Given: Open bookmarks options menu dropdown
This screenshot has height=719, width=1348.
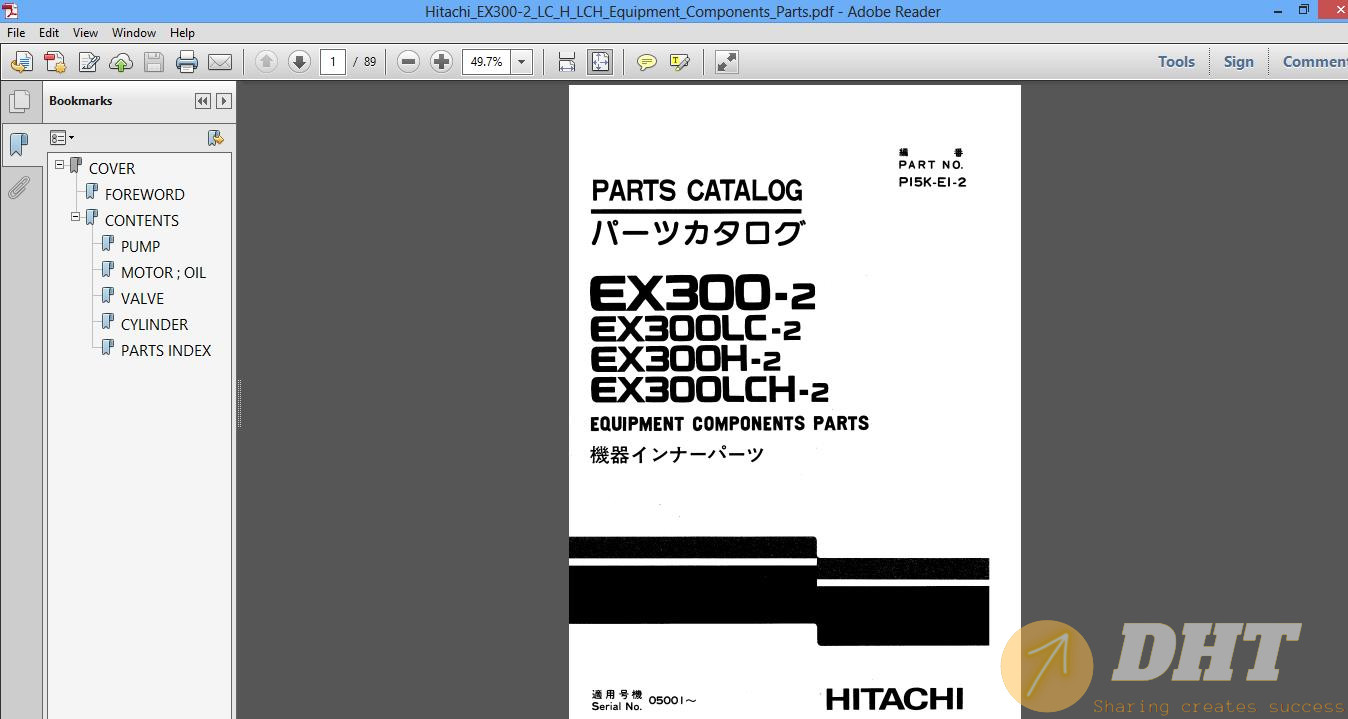Looking at the screenshot, I should coord(62,138).
